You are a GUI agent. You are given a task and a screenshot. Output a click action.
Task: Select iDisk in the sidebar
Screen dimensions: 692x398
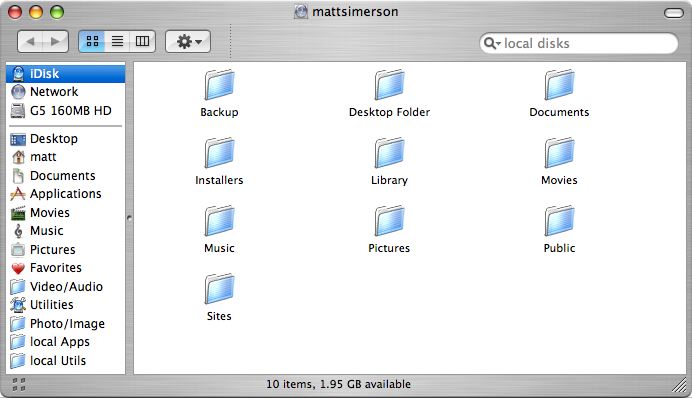[x=66, y=74]
